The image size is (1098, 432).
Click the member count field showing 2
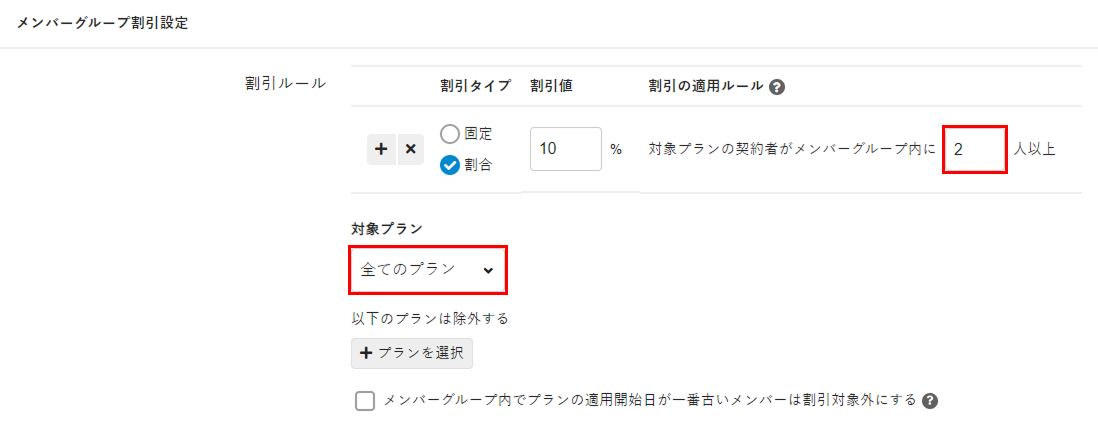point(974,149)
